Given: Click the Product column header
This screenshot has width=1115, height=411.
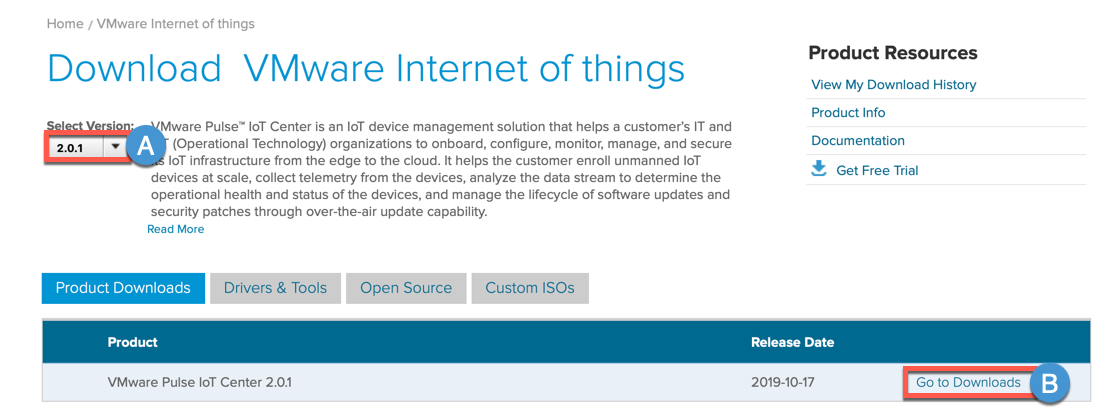Looking at the screenshot, I should pyautogui.click(x=132, y=342).
